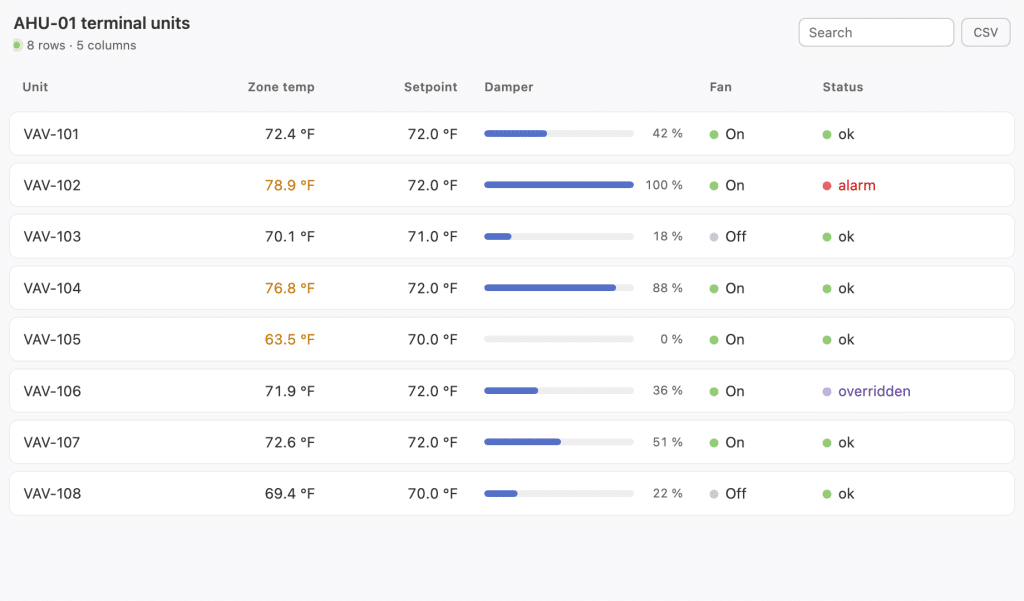Click the 71.0 °F setpoint for VAV-103
Viewport: 1024px width, 601px height.
pyautogui.click(x=432, y=236)
